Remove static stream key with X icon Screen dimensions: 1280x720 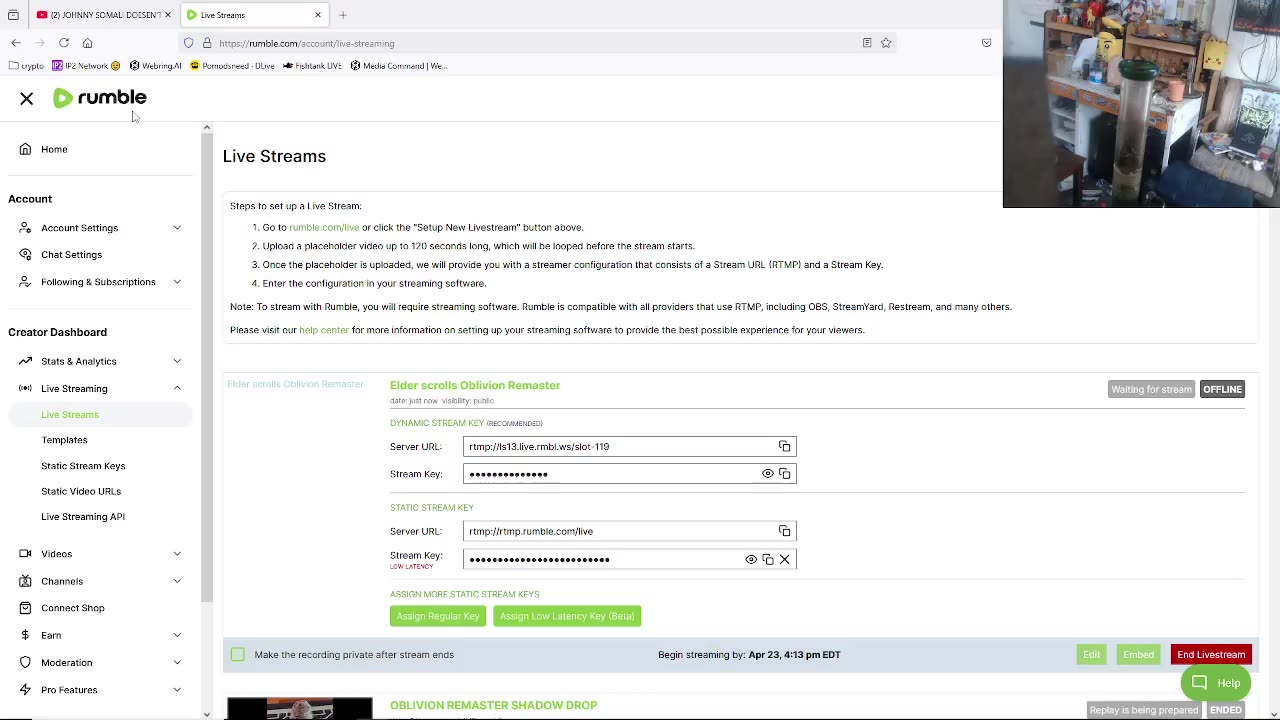(x=784, y=559)
